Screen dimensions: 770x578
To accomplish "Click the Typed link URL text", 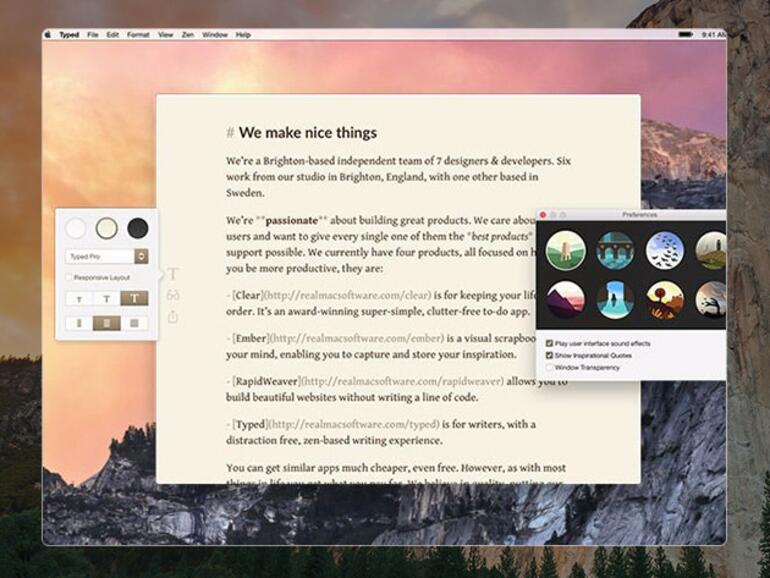I will (355, 424).
